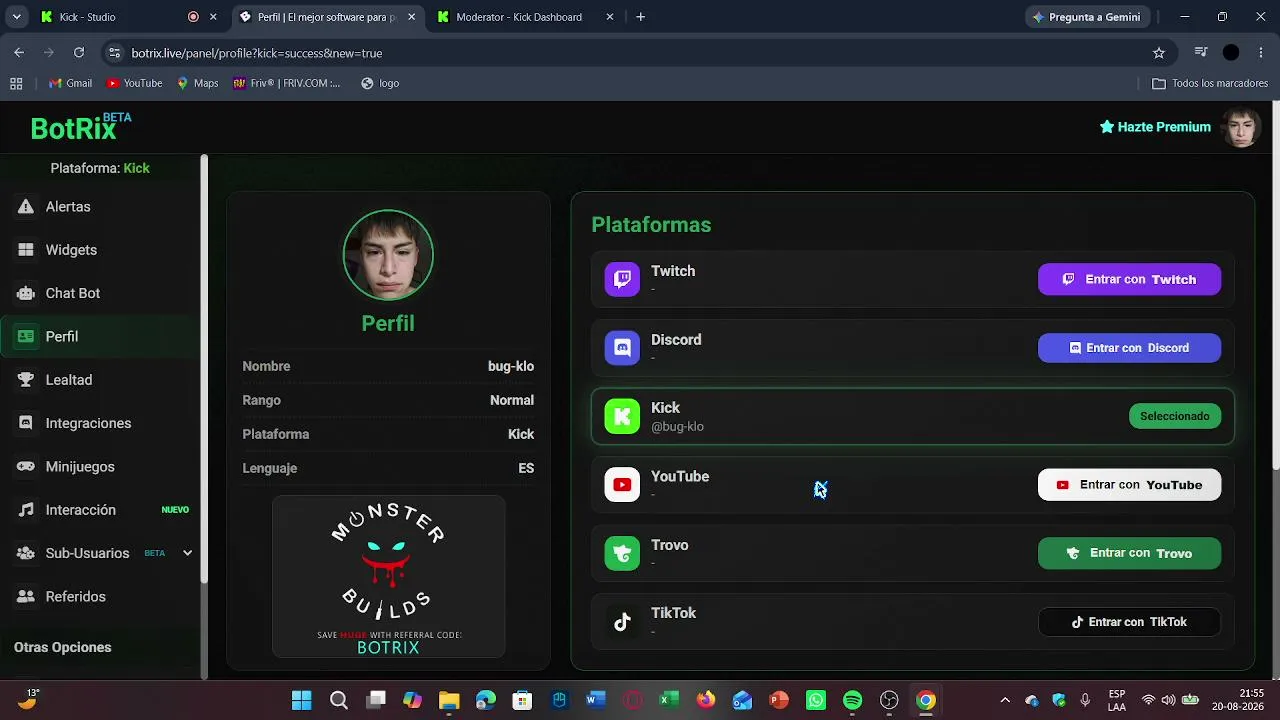Open Todos los marcadores folder
This screenshot has height=720, width=1280.
coord(1210,83)
